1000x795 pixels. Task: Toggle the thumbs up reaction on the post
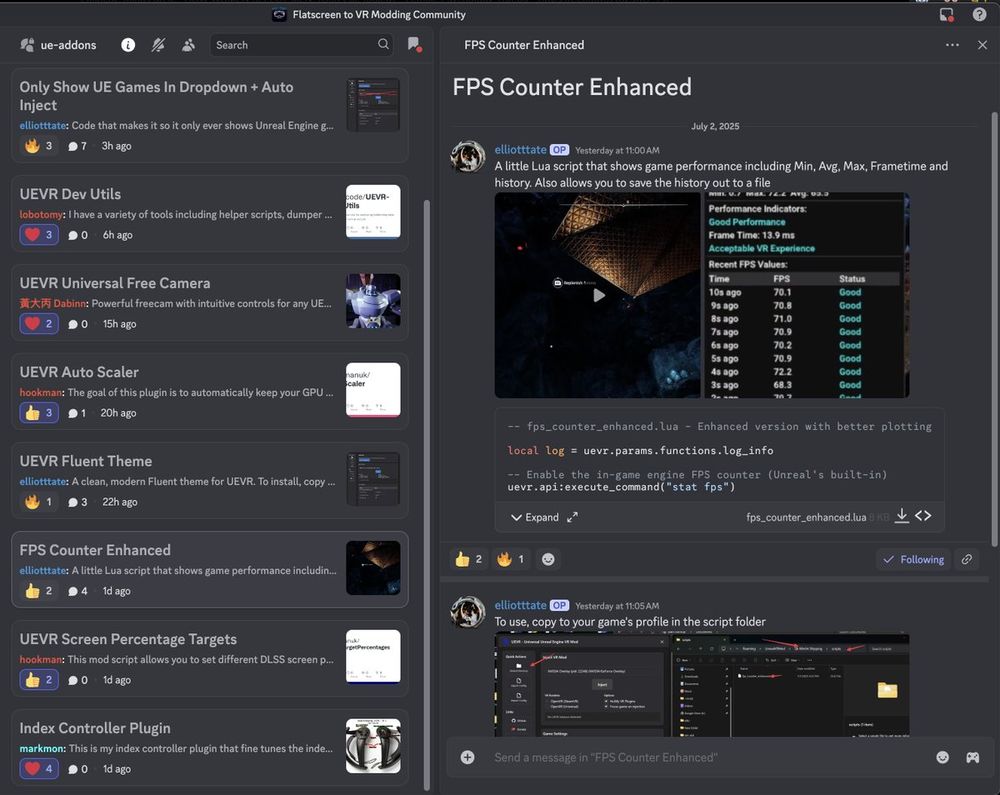[x=468, y=559]
